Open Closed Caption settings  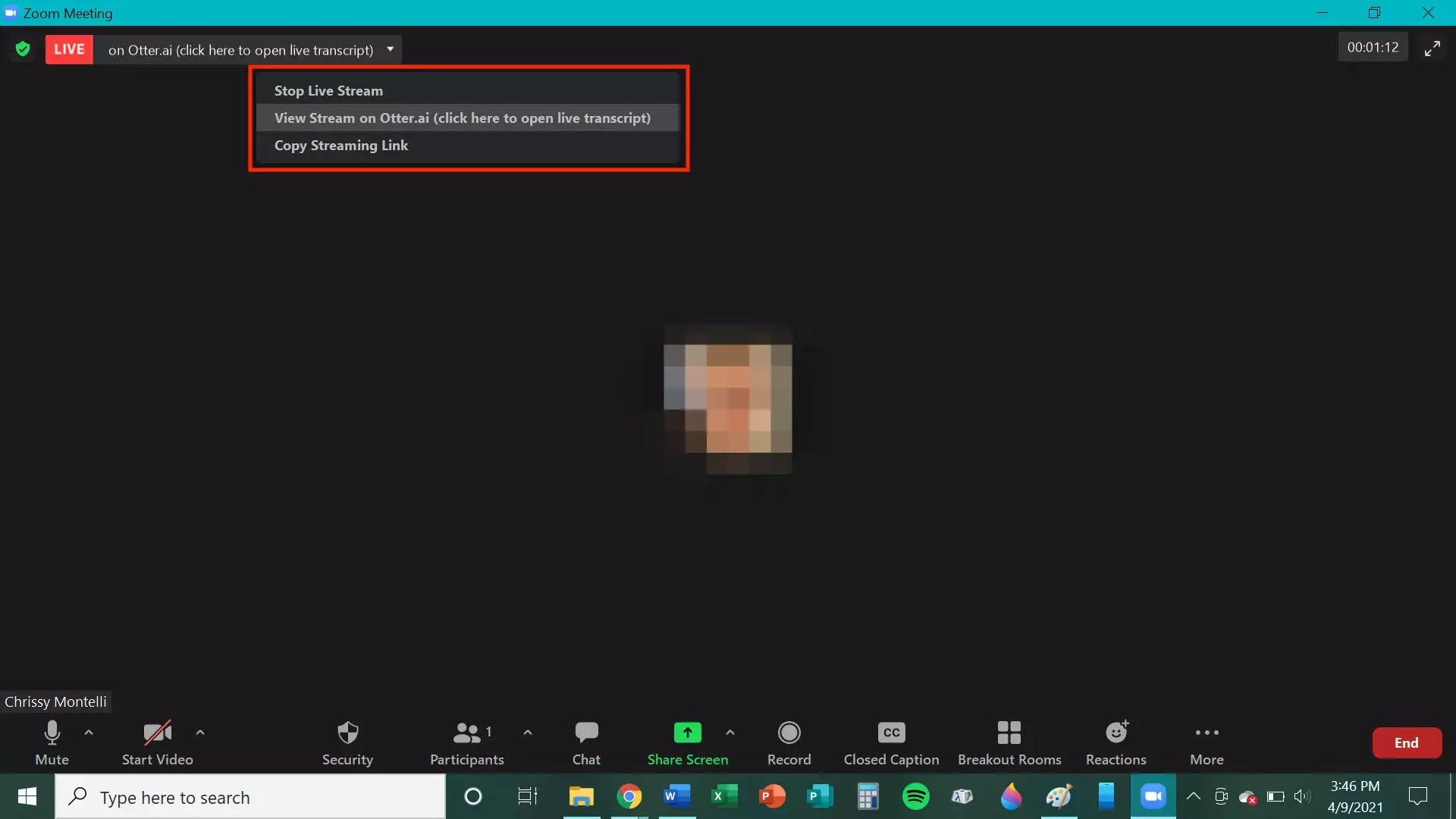[x=891, y=743]
